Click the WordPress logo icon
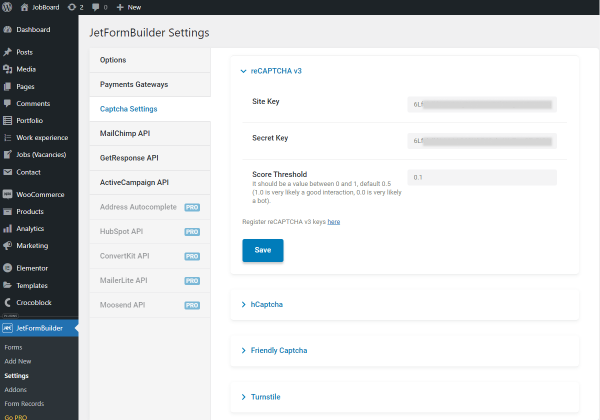Viewport: 600px width, 420px height. coord(7,7)
